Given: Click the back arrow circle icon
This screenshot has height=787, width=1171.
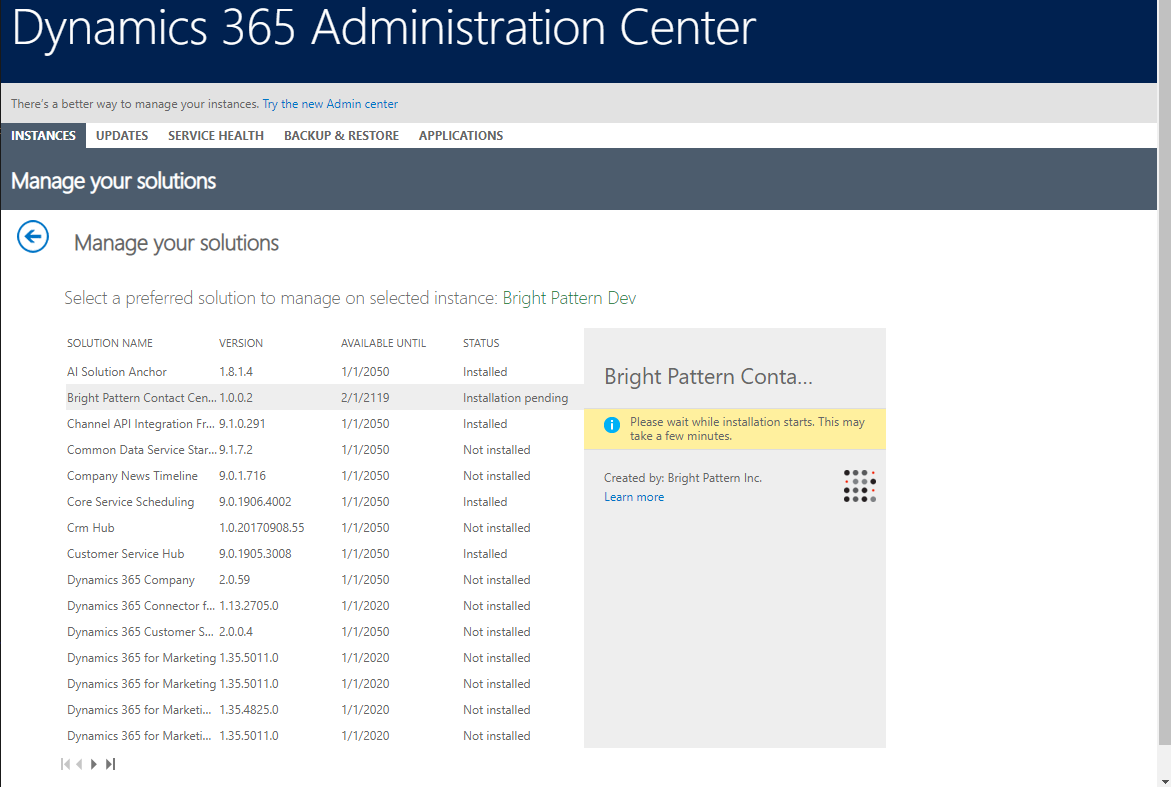Looking at the screenshot, I should tap(33, 237).
